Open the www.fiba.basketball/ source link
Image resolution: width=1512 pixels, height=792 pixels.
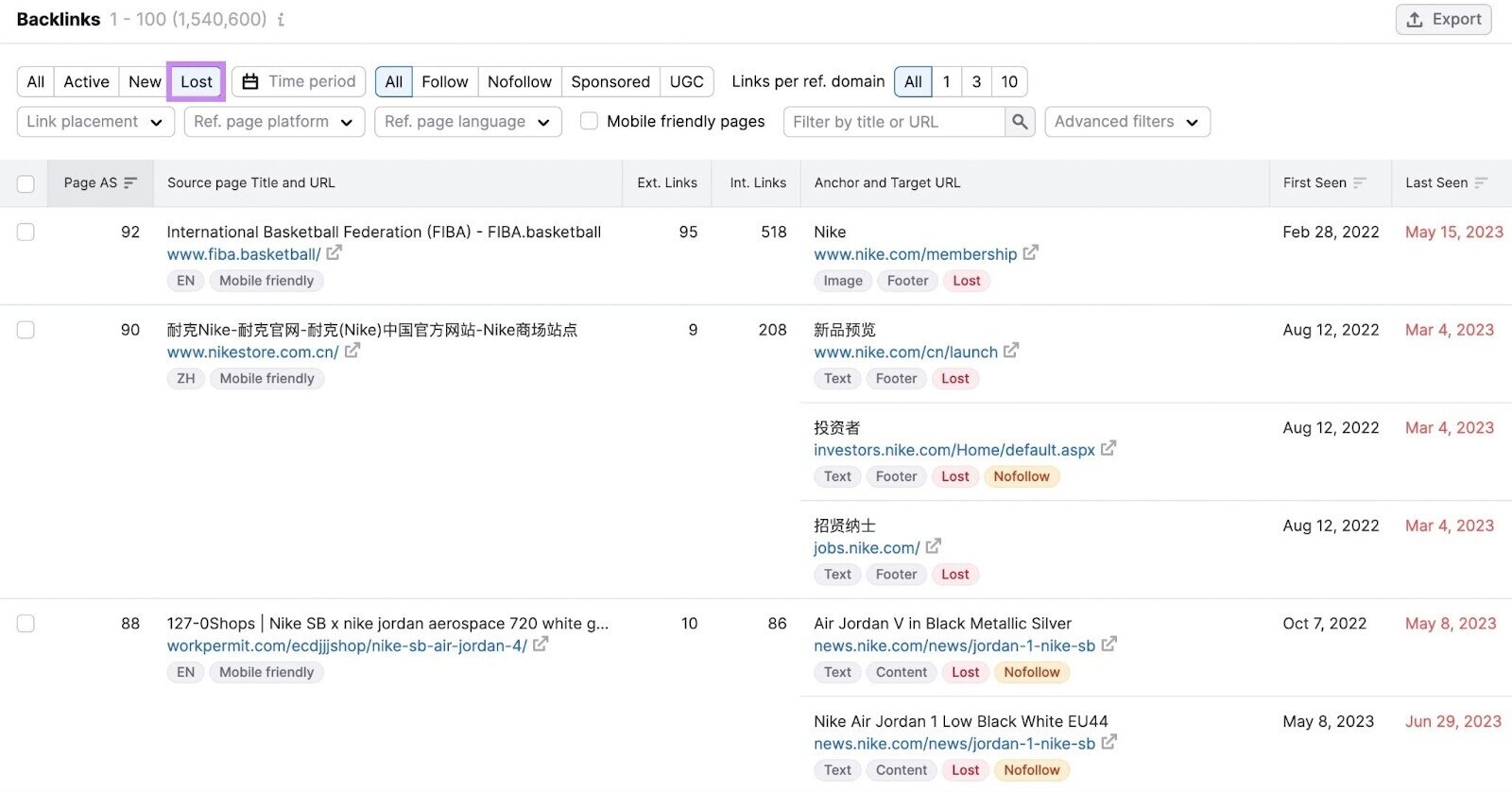tap(244, 254)
